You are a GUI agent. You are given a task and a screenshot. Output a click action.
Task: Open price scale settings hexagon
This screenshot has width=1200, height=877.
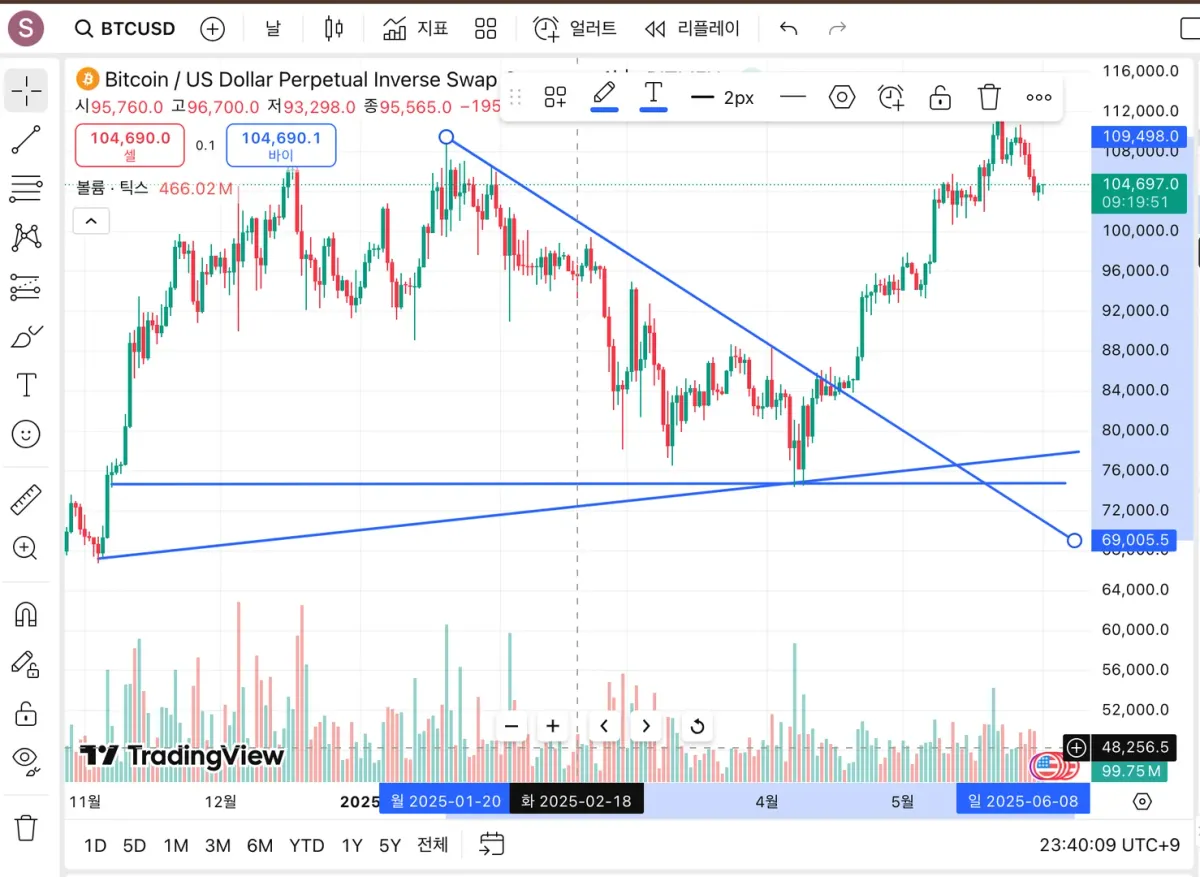1143,801
